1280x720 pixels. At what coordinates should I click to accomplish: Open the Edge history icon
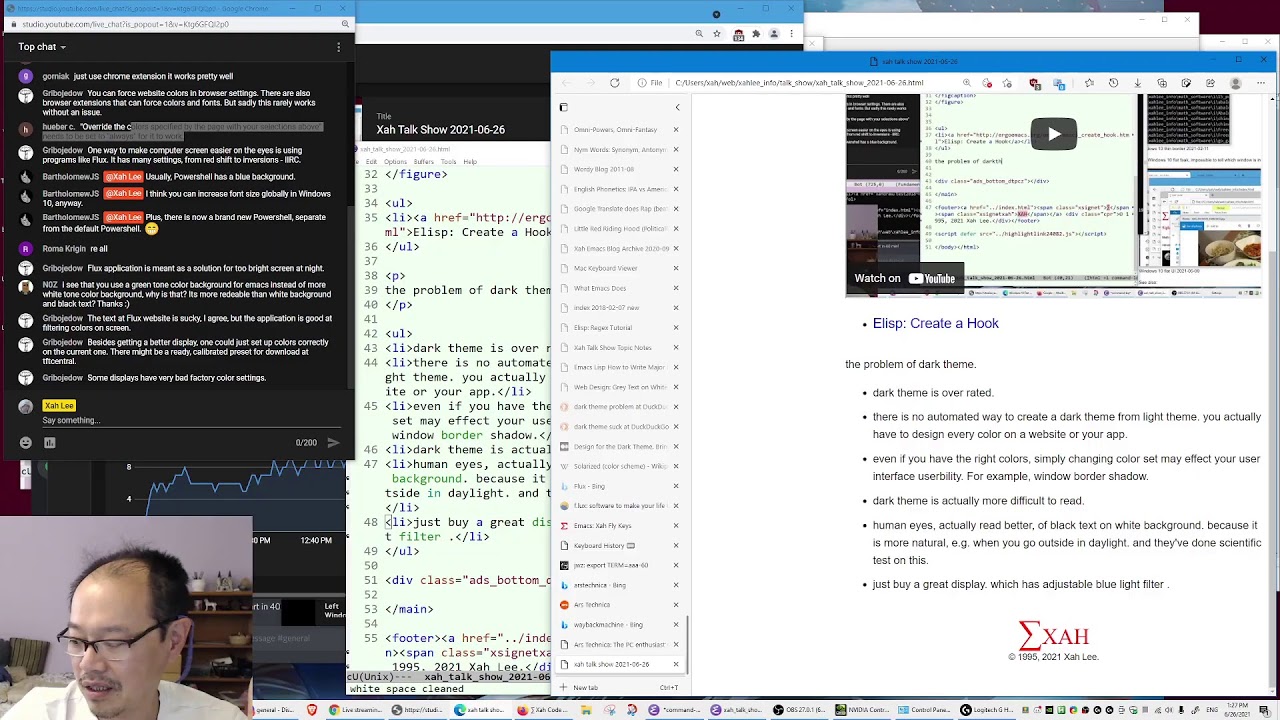point(1113,83)
